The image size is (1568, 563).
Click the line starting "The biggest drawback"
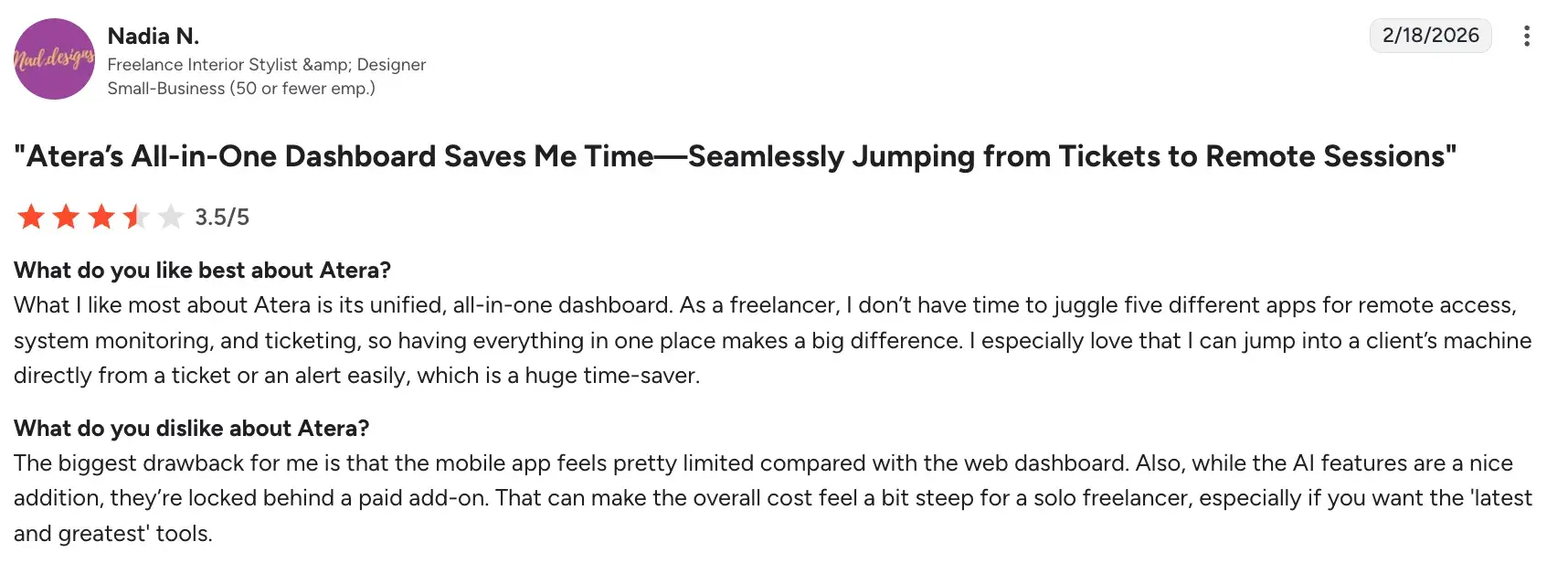click(x=762, y=462)
